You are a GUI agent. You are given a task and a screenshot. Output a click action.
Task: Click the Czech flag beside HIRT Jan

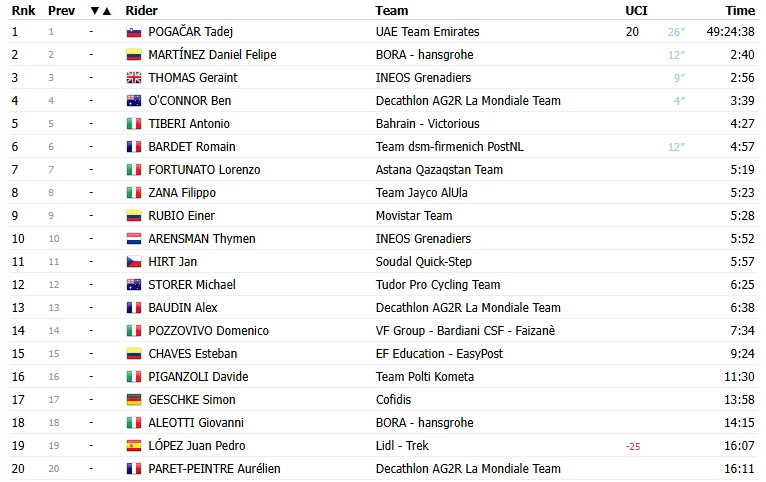point(134,262)
